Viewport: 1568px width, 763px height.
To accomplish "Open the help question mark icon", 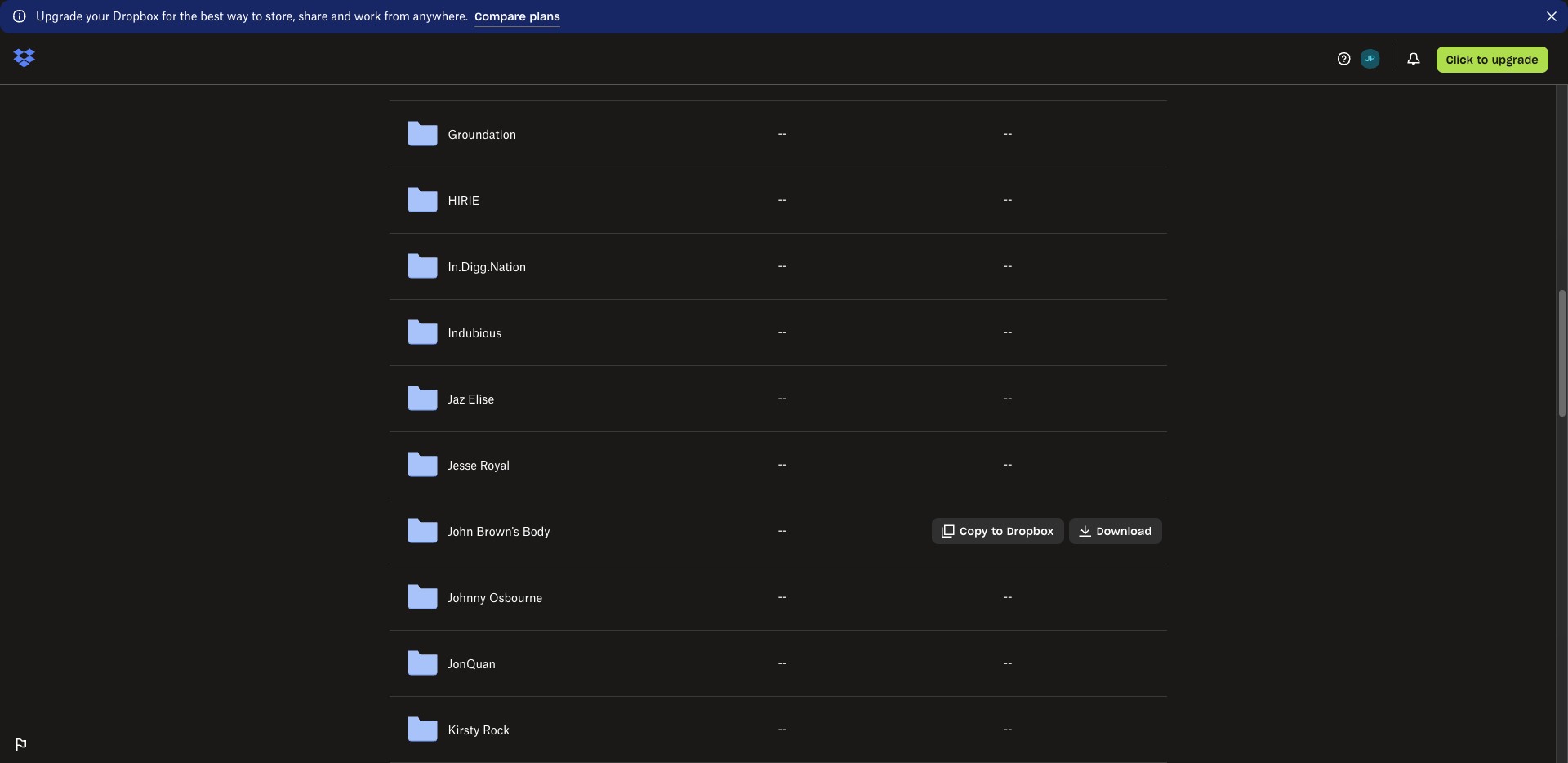I will click(1343, 59).
